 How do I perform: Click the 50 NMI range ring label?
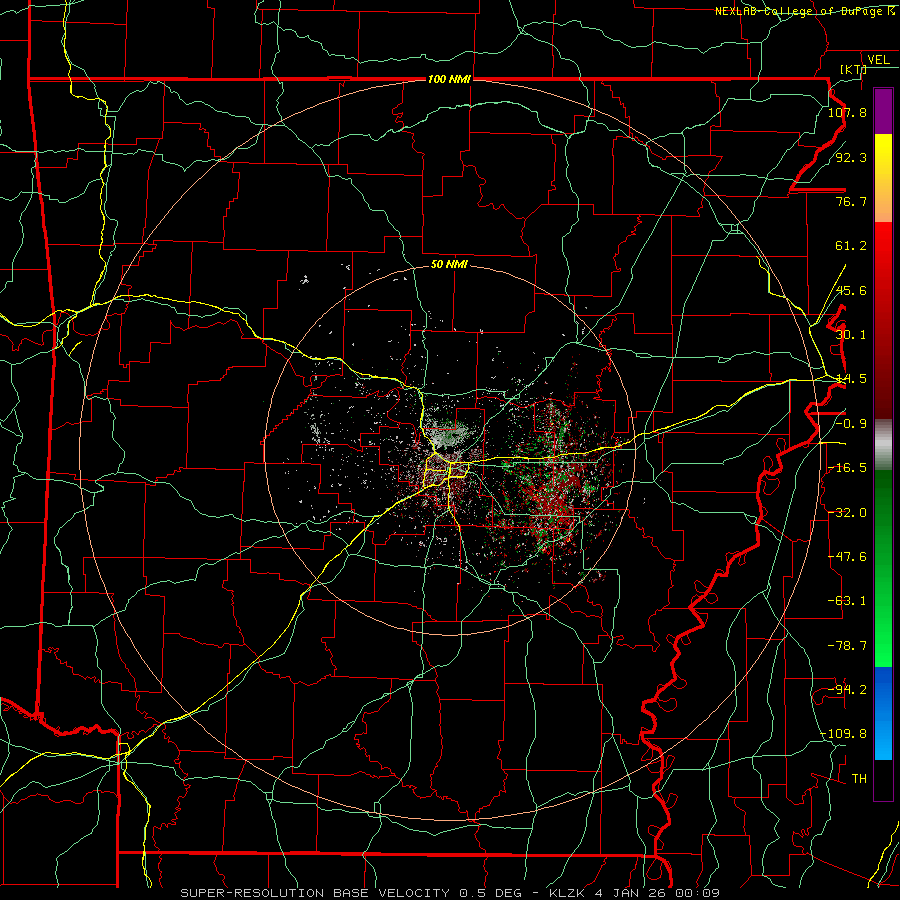click(x=449, y=264)
